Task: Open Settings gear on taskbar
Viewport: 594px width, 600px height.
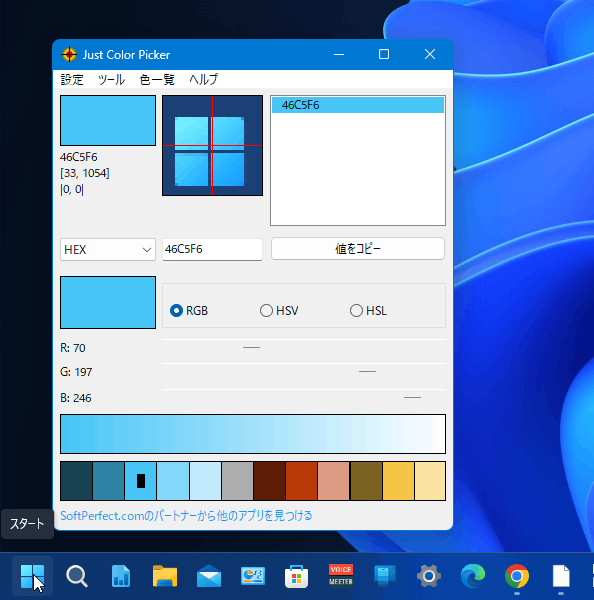Action: (429, 576)
